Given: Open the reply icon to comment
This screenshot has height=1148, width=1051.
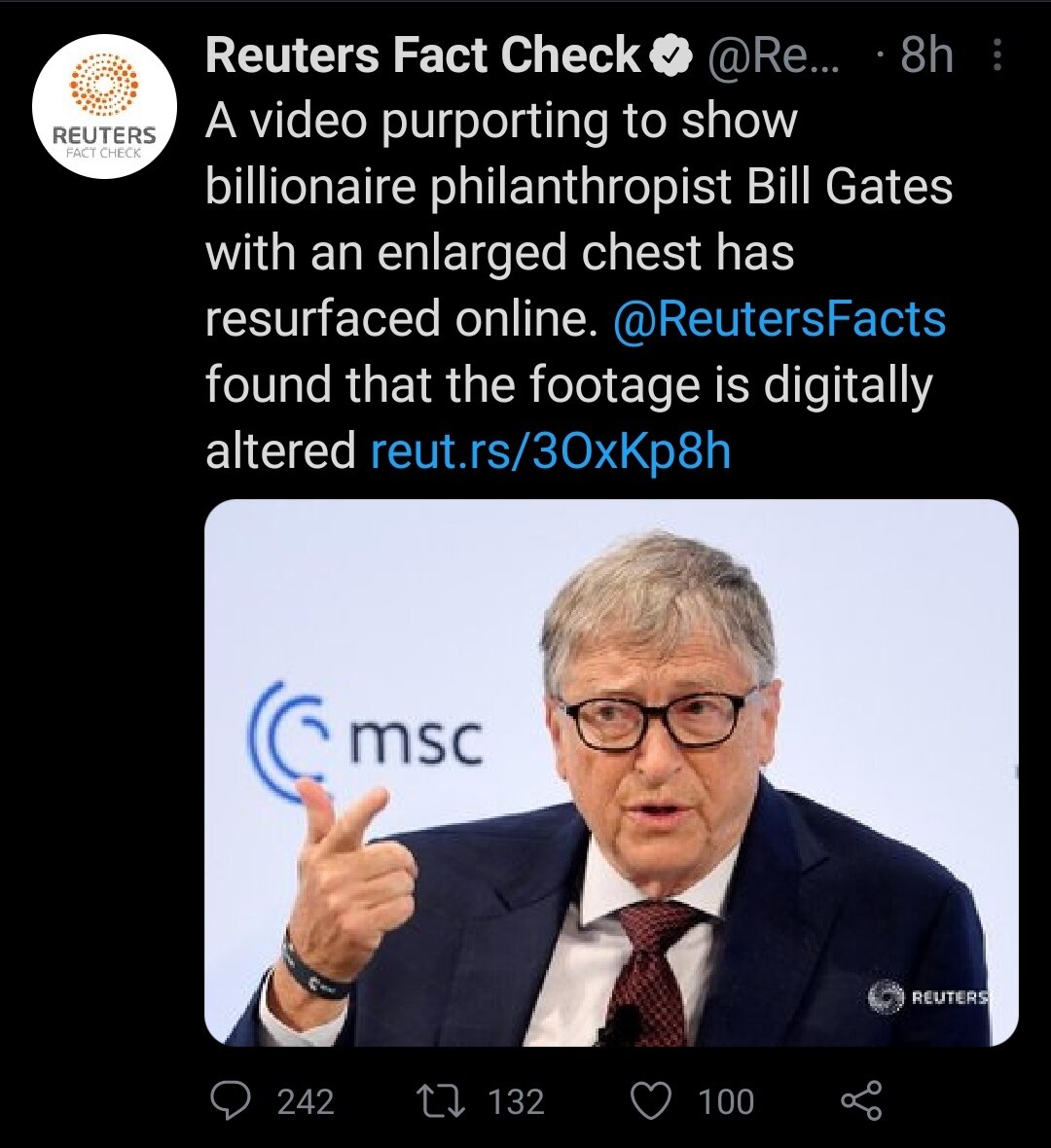Looking at the screenshot, I should (x=231, y=1101).
